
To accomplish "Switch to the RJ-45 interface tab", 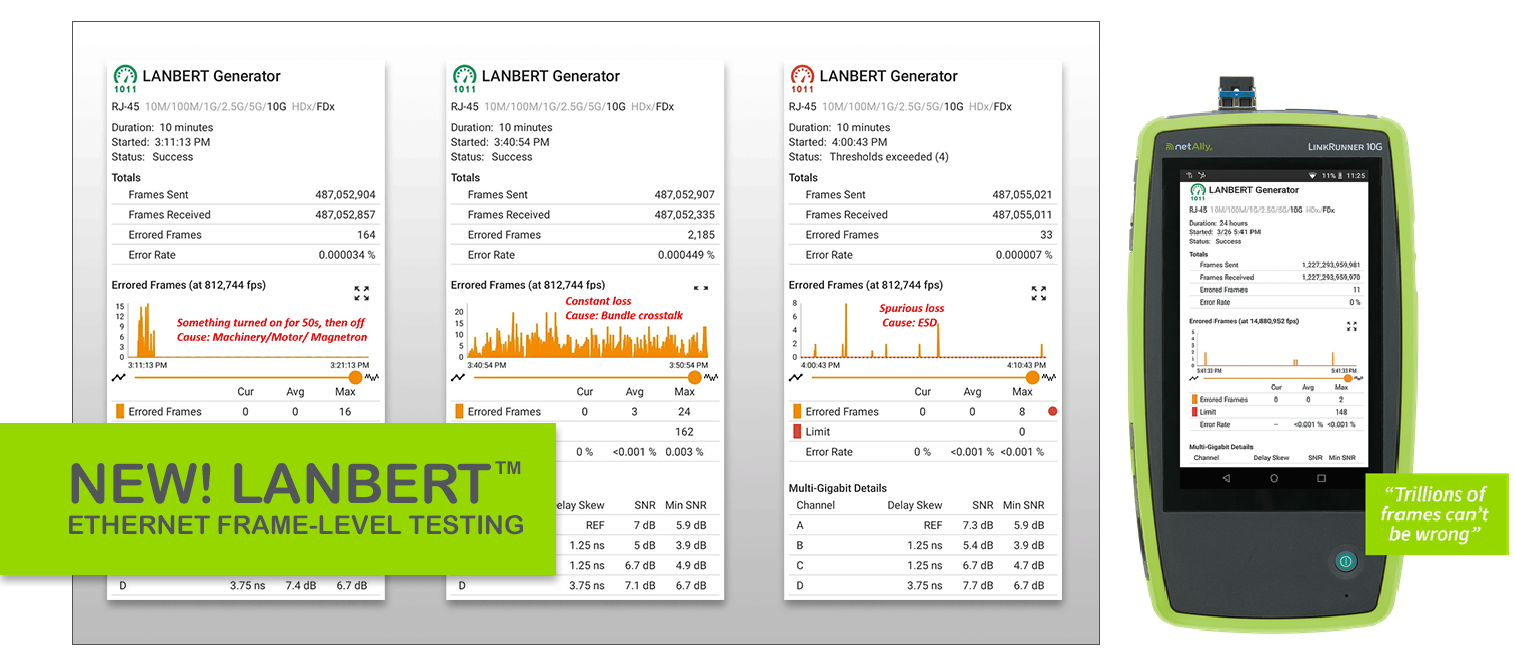I will (125, 106).
